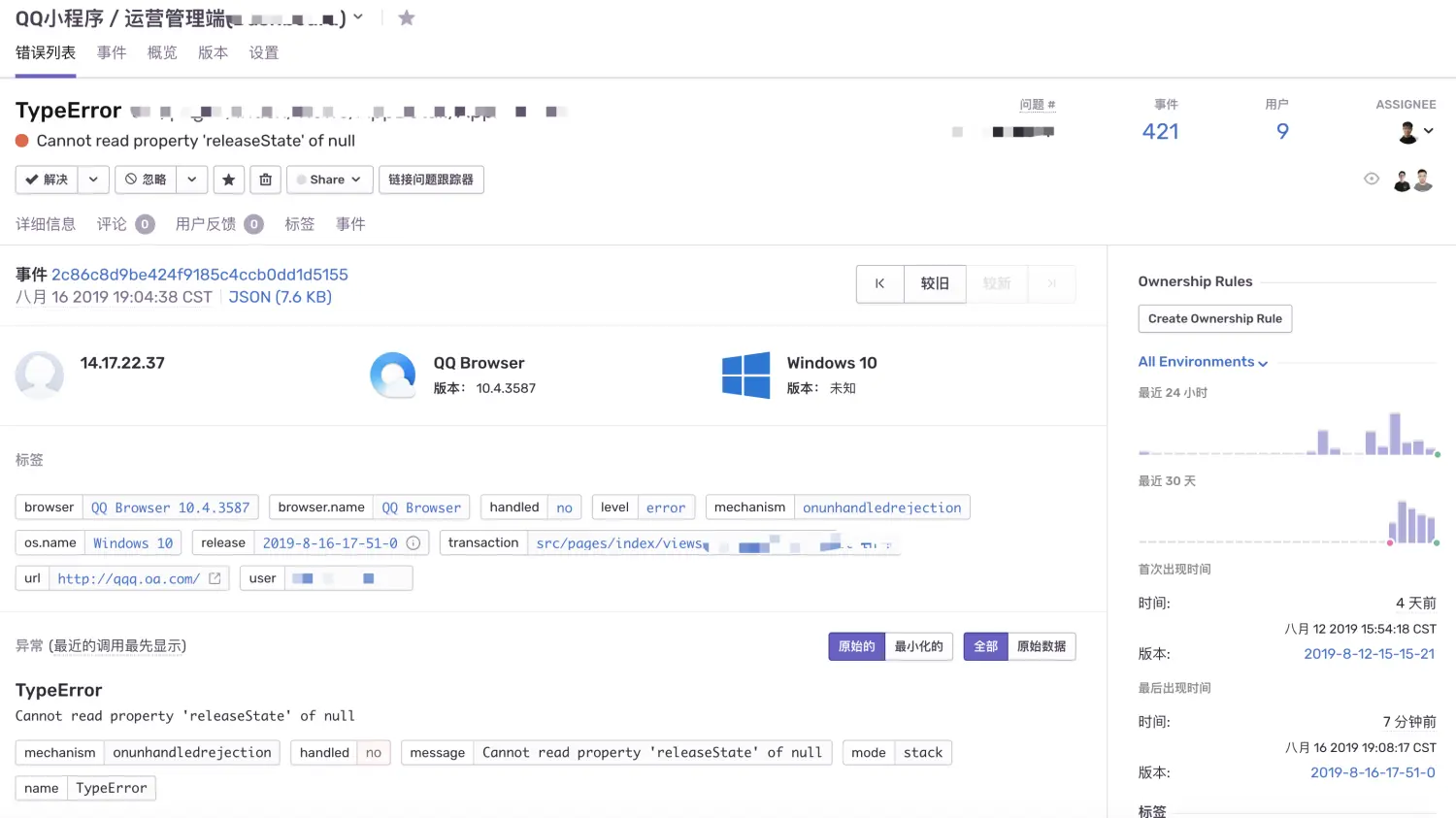This screenshot has width=1456, height=818.
Task: Open the Share dropdown
Action: [329, 180]
